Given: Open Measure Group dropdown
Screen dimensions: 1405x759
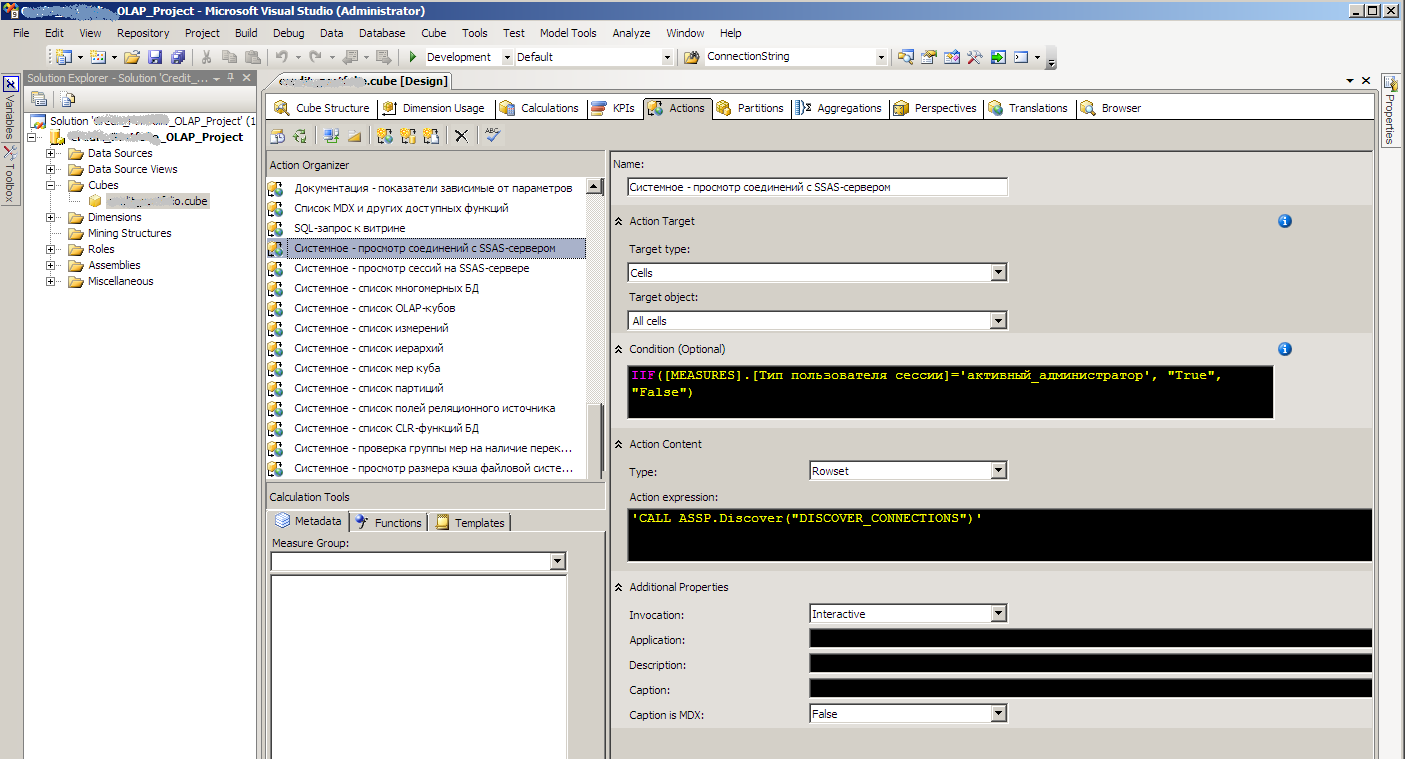Looking at the screenshot, I should 558,562.
